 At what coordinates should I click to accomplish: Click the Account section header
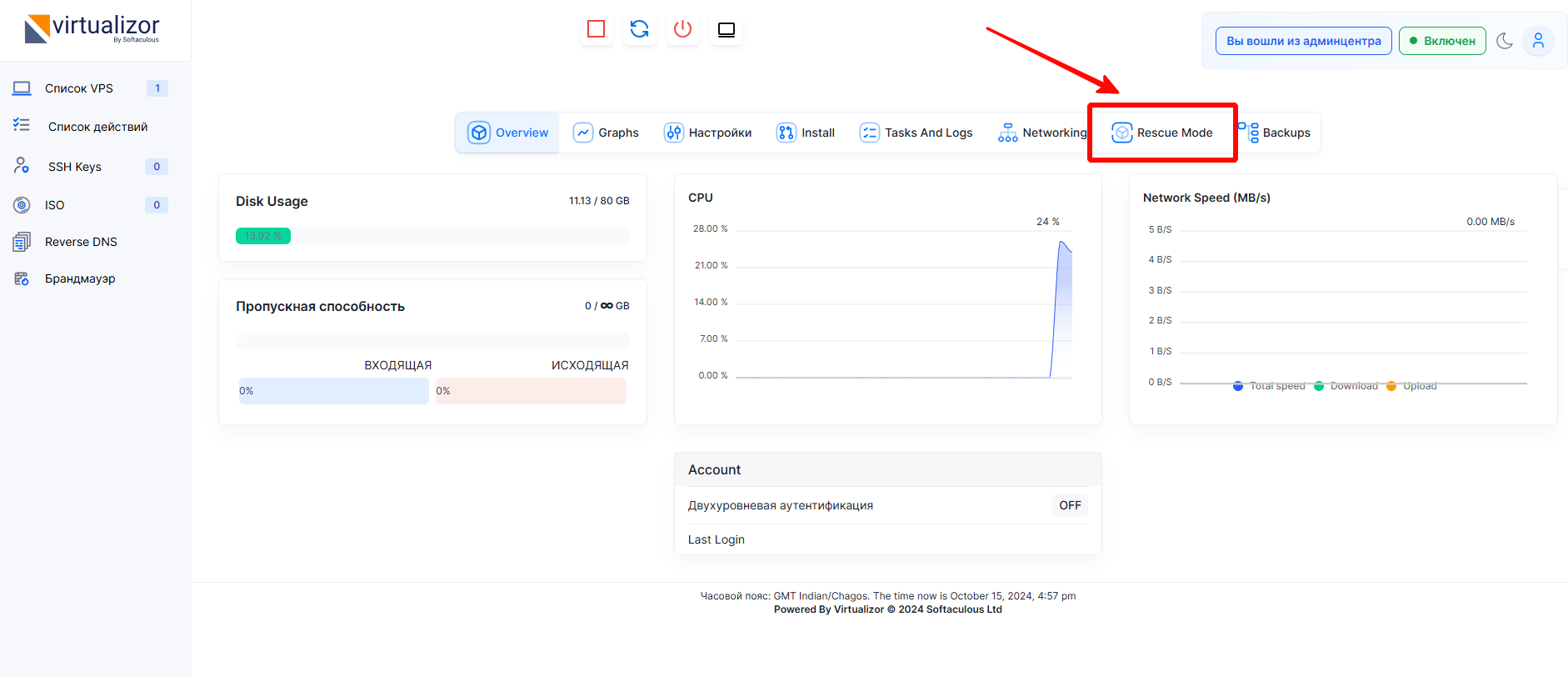(888, 470)
